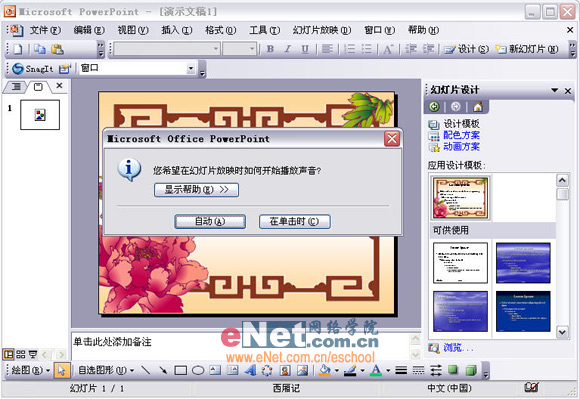
Task: Close the Microsoft Office PowerPoint dialog
Action: (x=392, y=139)
